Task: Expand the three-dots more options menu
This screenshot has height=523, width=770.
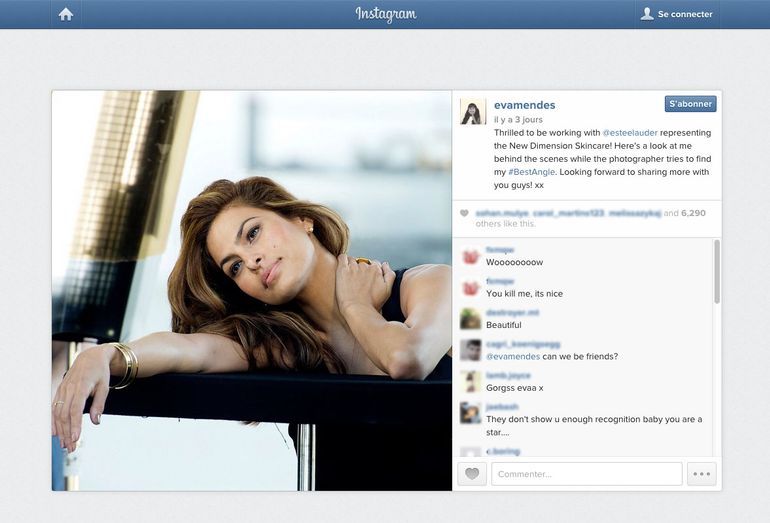Action: 702,474
